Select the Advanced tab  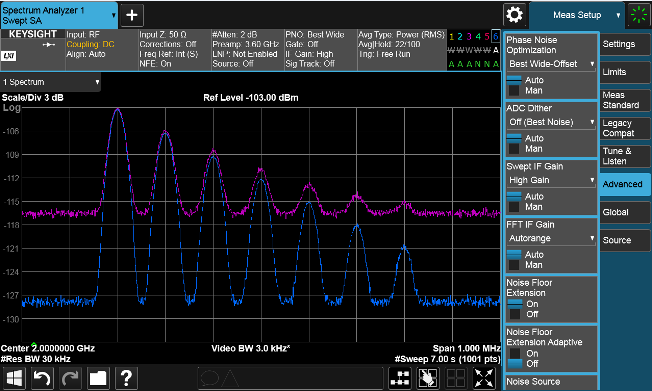tap(625, 184)
